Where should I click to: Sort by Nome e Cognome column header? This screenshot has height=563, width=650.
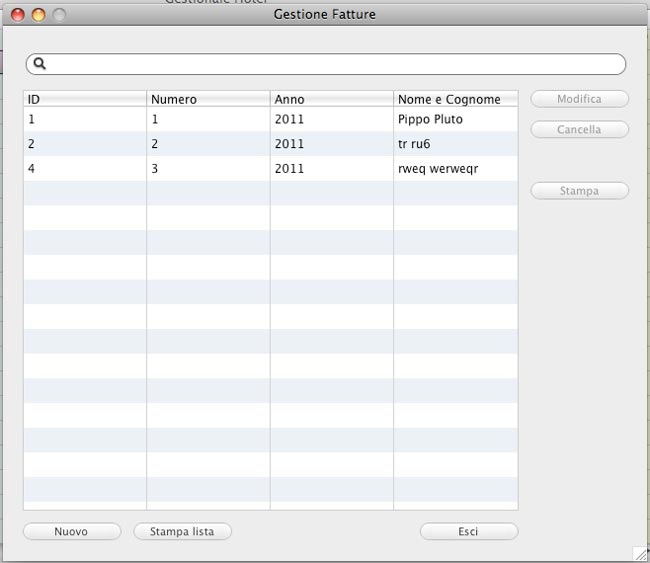456,99
